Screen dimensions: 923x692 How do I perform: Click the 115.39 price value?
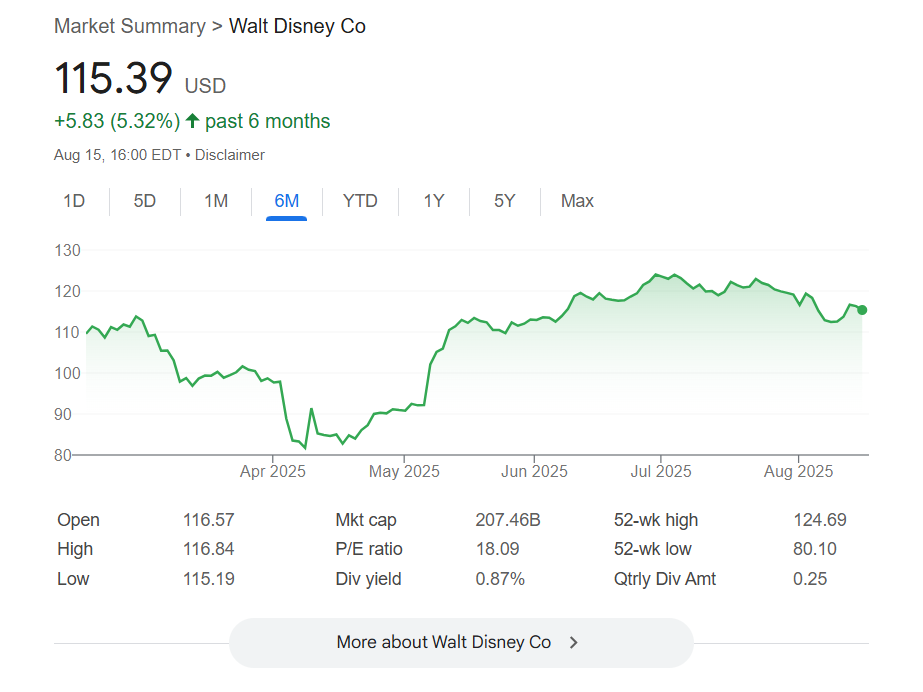click(113, 78)
